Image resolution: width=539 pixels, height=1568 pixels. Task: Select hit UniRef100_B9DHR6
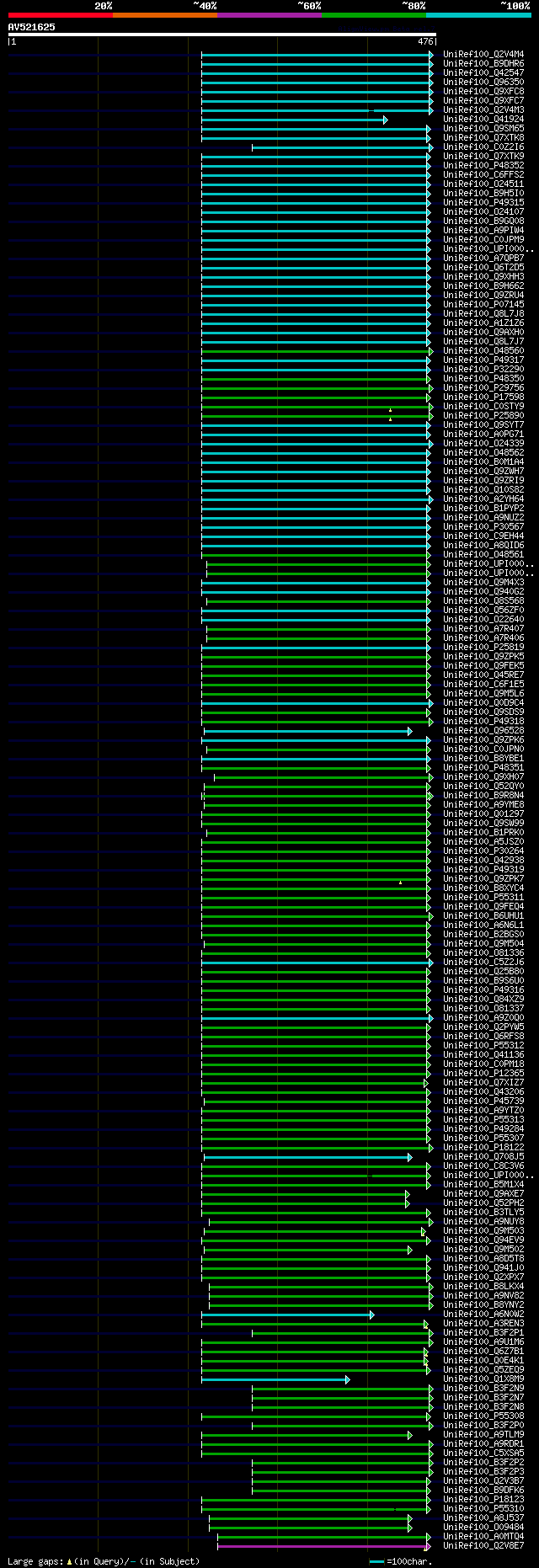coord(483,64)
